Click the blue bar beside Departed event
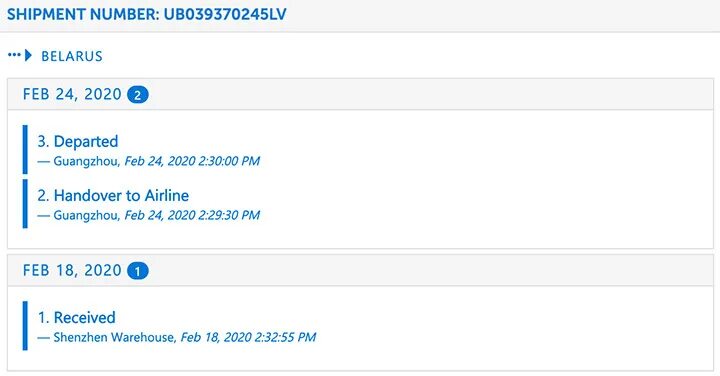The width and height of the screenshot is (720, 376). 25,150
